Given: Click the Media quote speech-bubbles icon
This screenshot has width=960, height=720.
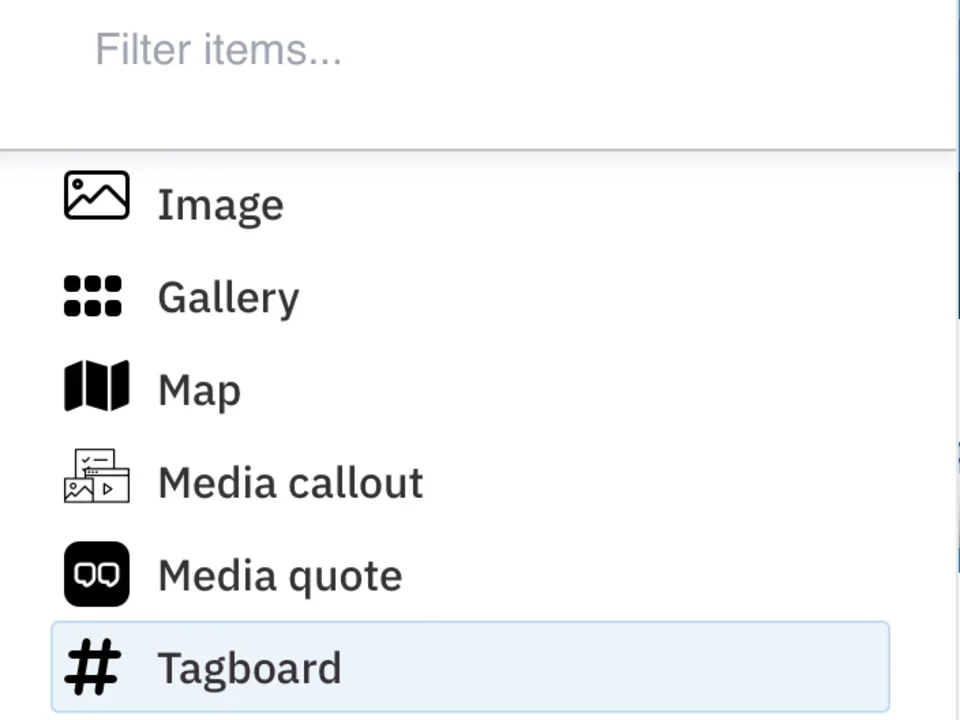Looking at the screenshot, I should [x=96, y=574].
